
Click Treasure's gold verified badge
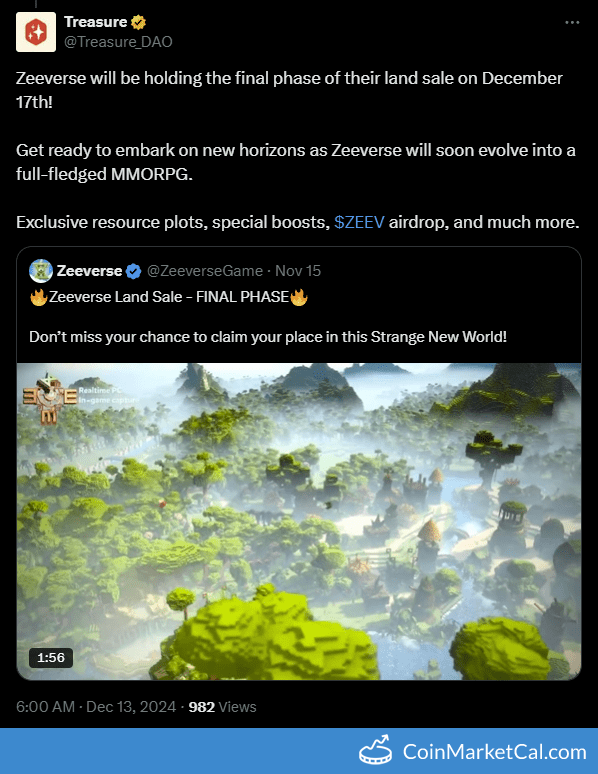138,22
